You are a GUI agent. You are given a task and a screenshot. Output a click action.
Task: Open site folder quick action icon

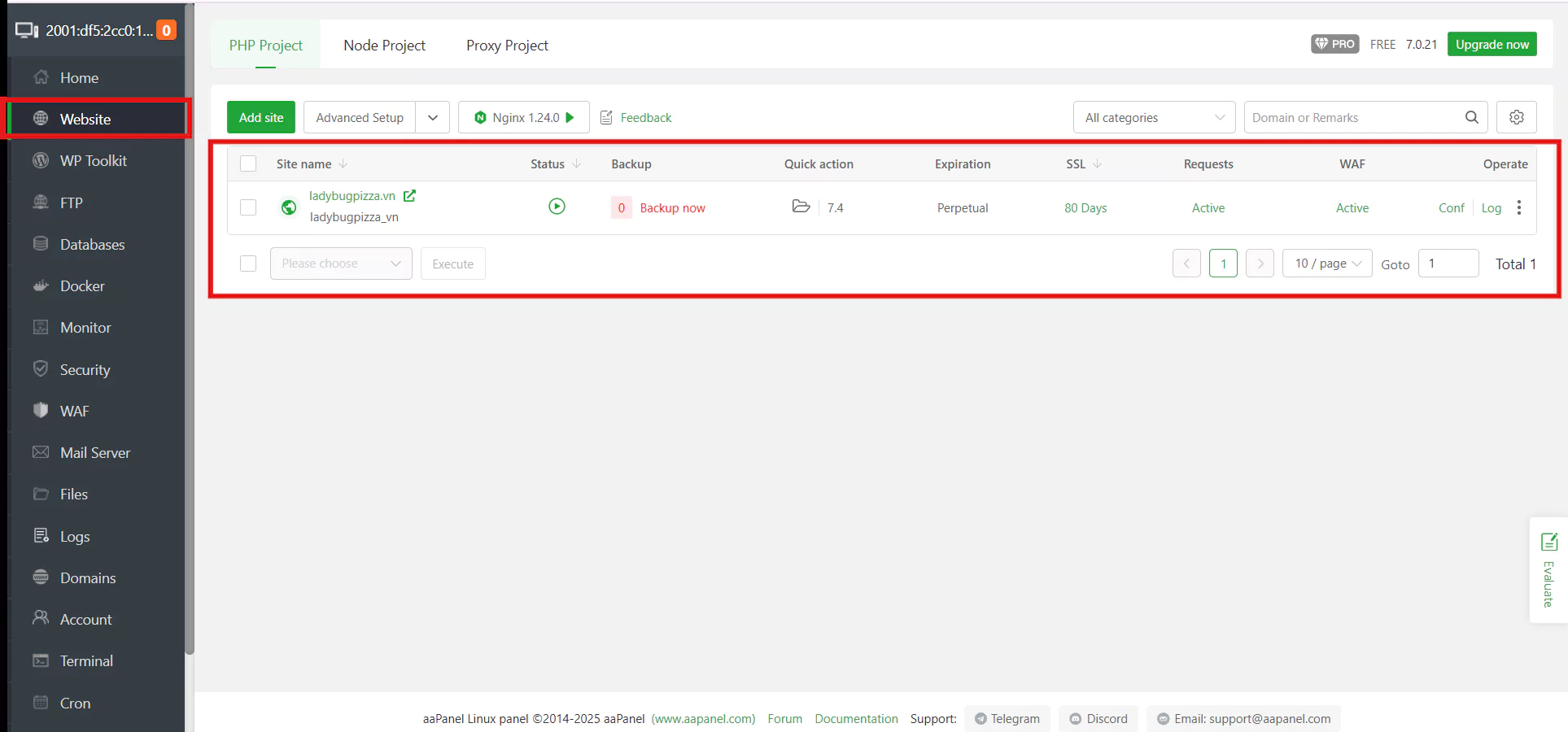[801, 207]
